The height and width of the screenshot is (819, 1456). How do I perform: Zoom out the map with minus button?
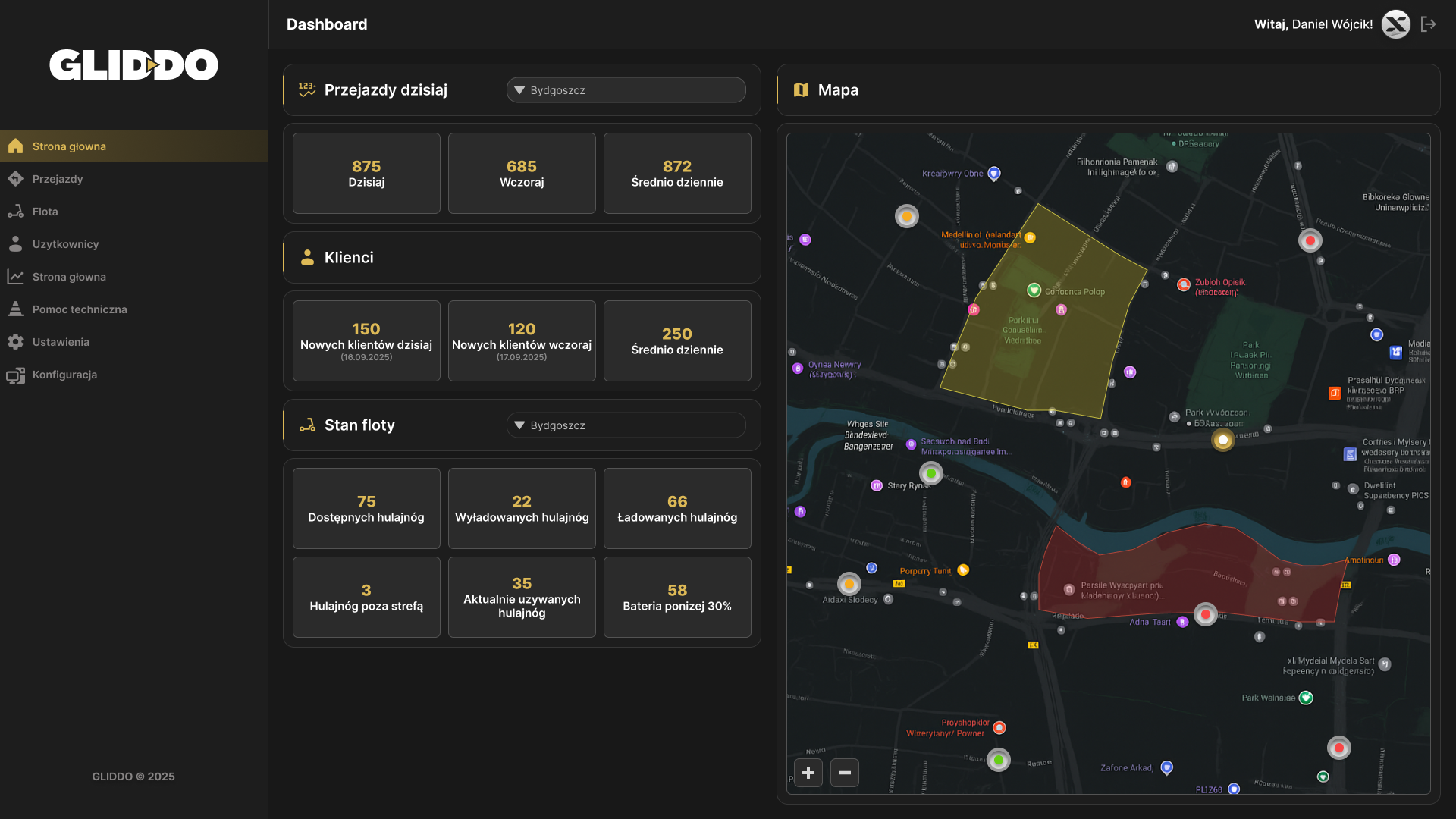pyautogui.click(x=844, y=773)
